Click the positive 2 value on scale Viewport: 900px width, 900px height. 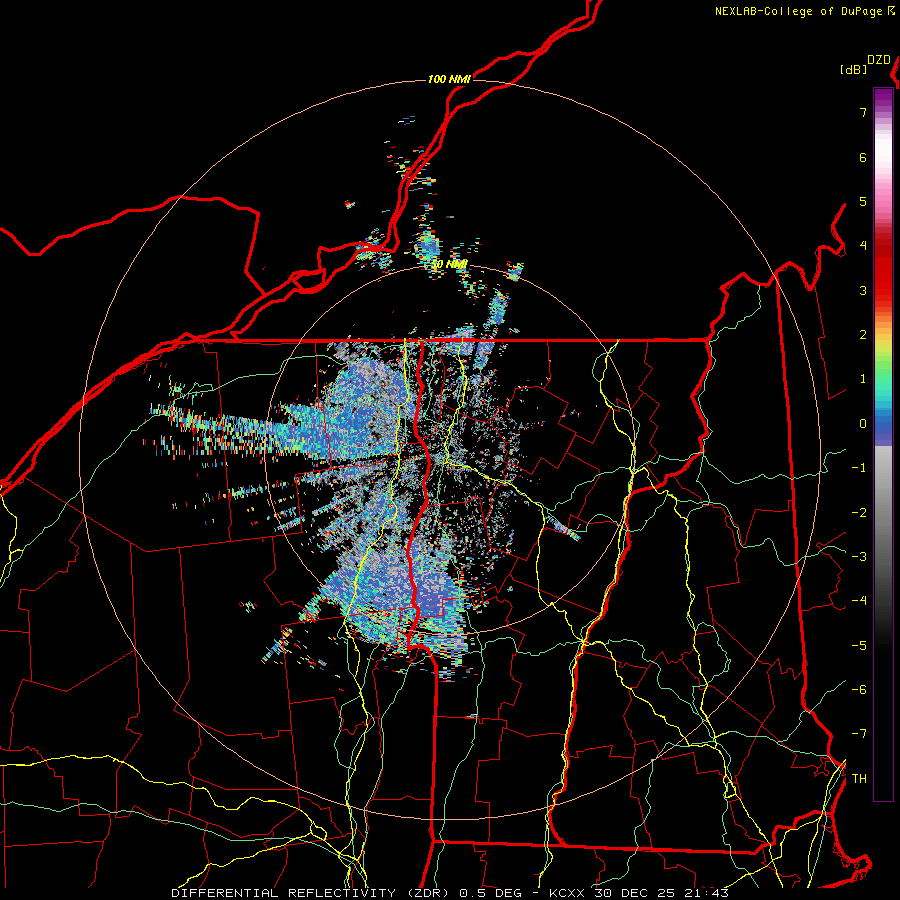coord(863,335)
